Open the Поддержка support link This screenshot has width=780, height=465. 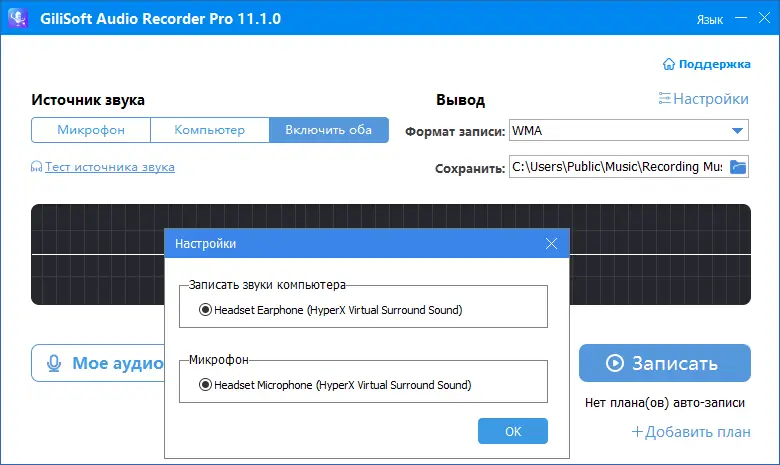706,64
